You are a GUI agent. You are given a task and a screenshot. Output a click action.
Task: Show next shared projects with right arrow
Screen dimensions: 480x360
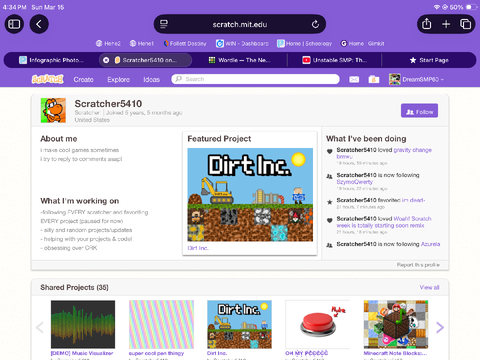(440, 327)
